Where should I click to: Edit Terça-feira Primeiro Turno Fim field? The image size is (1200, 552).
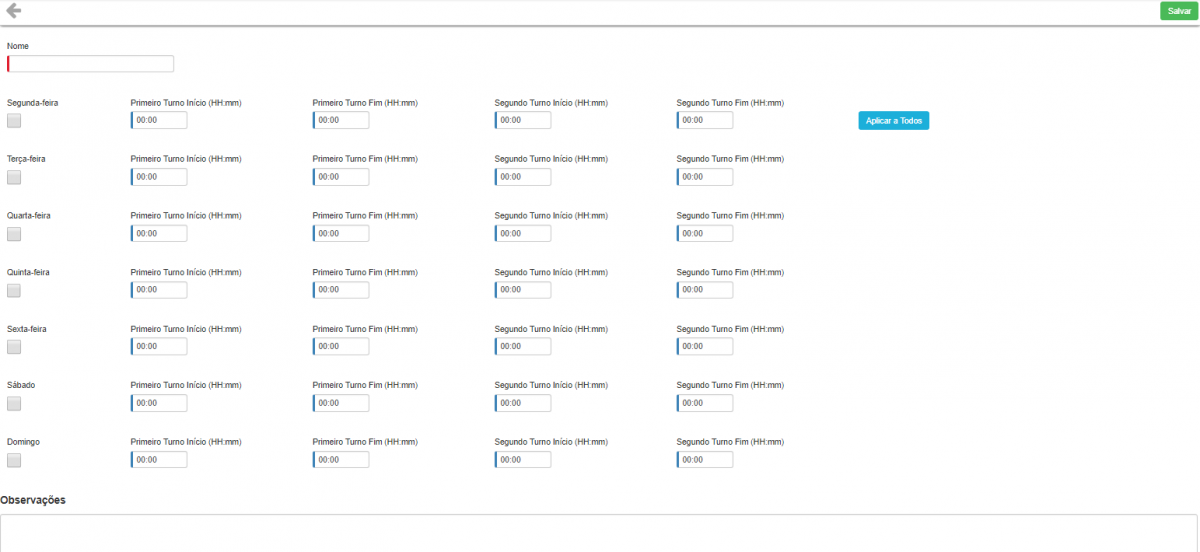pyautogui.click(x=341, y=177)
